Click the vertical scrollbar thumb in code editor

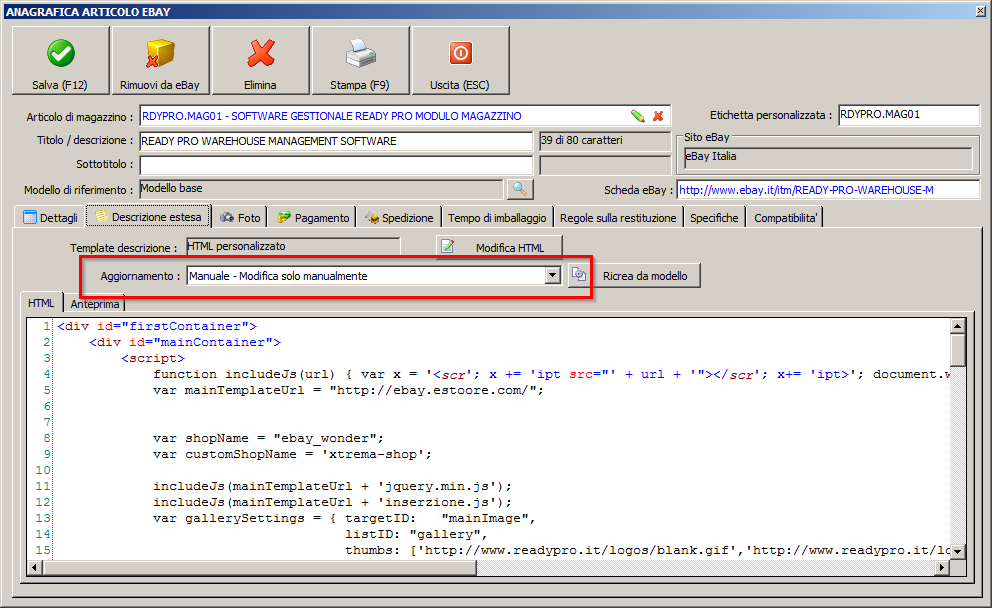(x=957, y=350)
